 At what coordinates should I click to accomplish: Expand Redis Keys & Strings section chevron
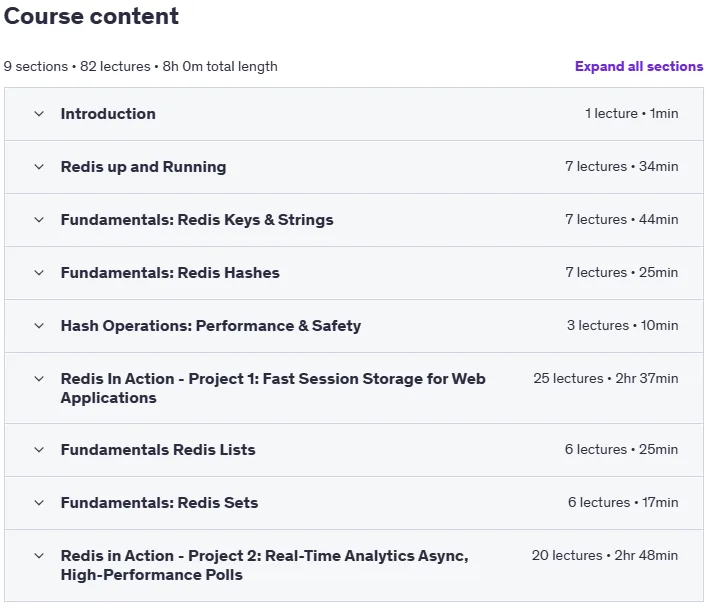(39, 220)
